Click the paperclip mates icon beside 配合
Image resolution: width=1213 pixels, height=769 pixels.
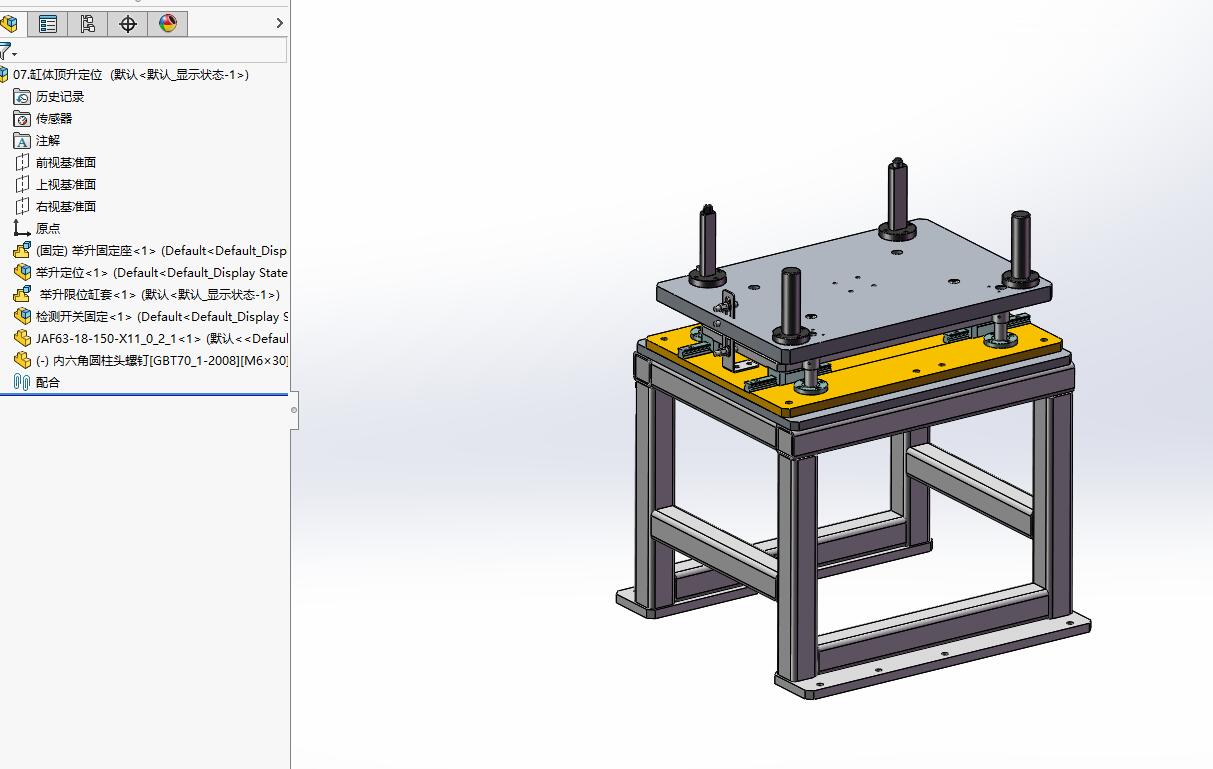[22, 383]
